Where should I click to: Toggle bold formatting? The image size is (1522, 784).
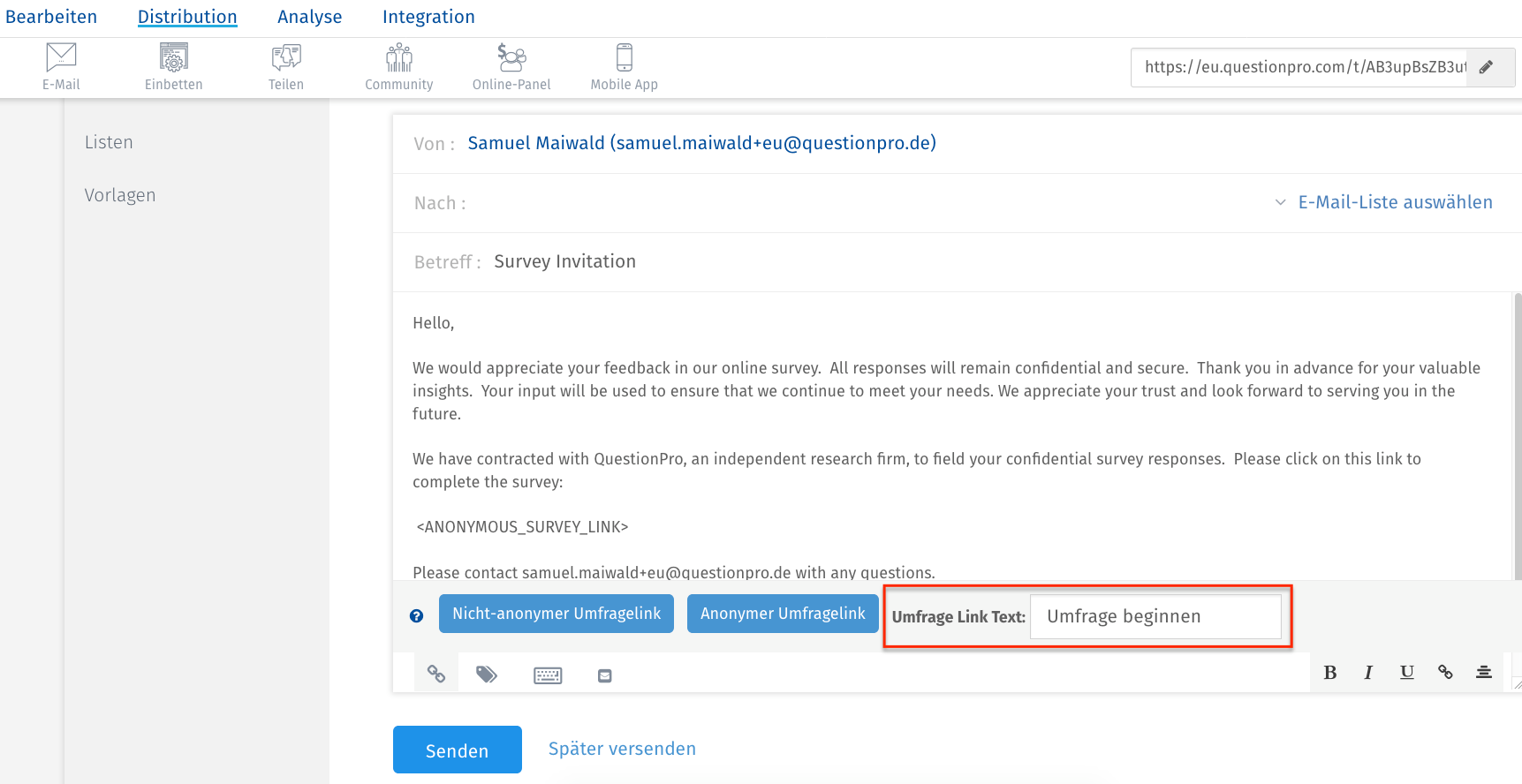[1330, 673]
